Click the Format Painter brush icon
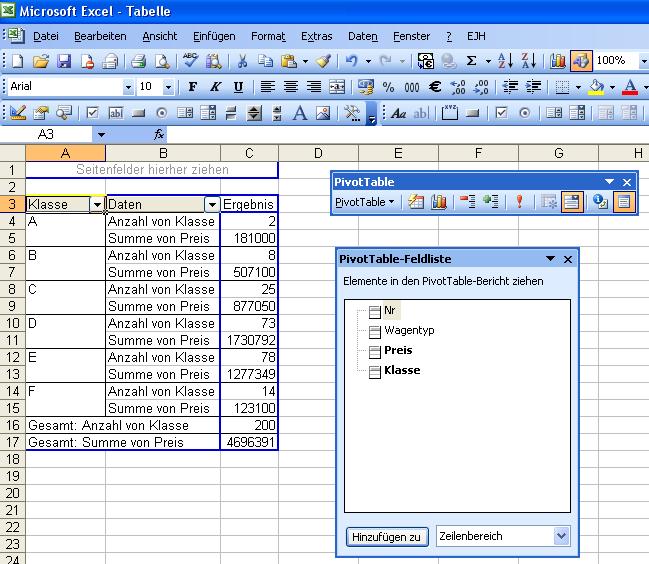Screen dimensions: 649x564 (x=322, y=61)
